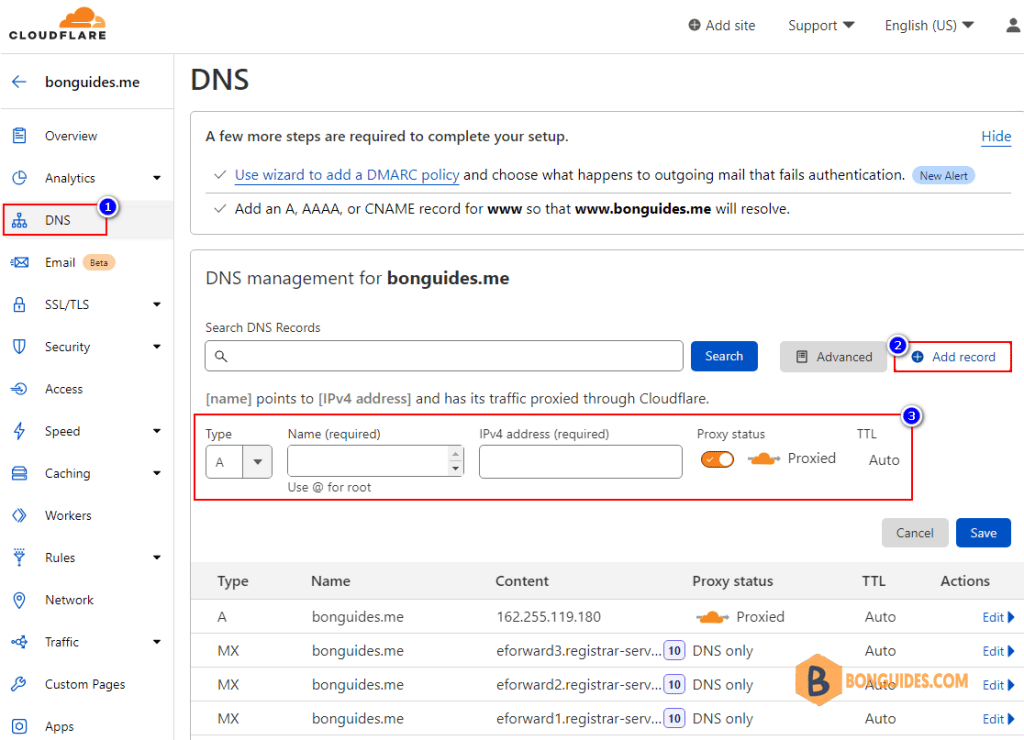Click the Advanced button
Image resolution: width=1024 pixels, height=740 pixels.
point(833,357)
